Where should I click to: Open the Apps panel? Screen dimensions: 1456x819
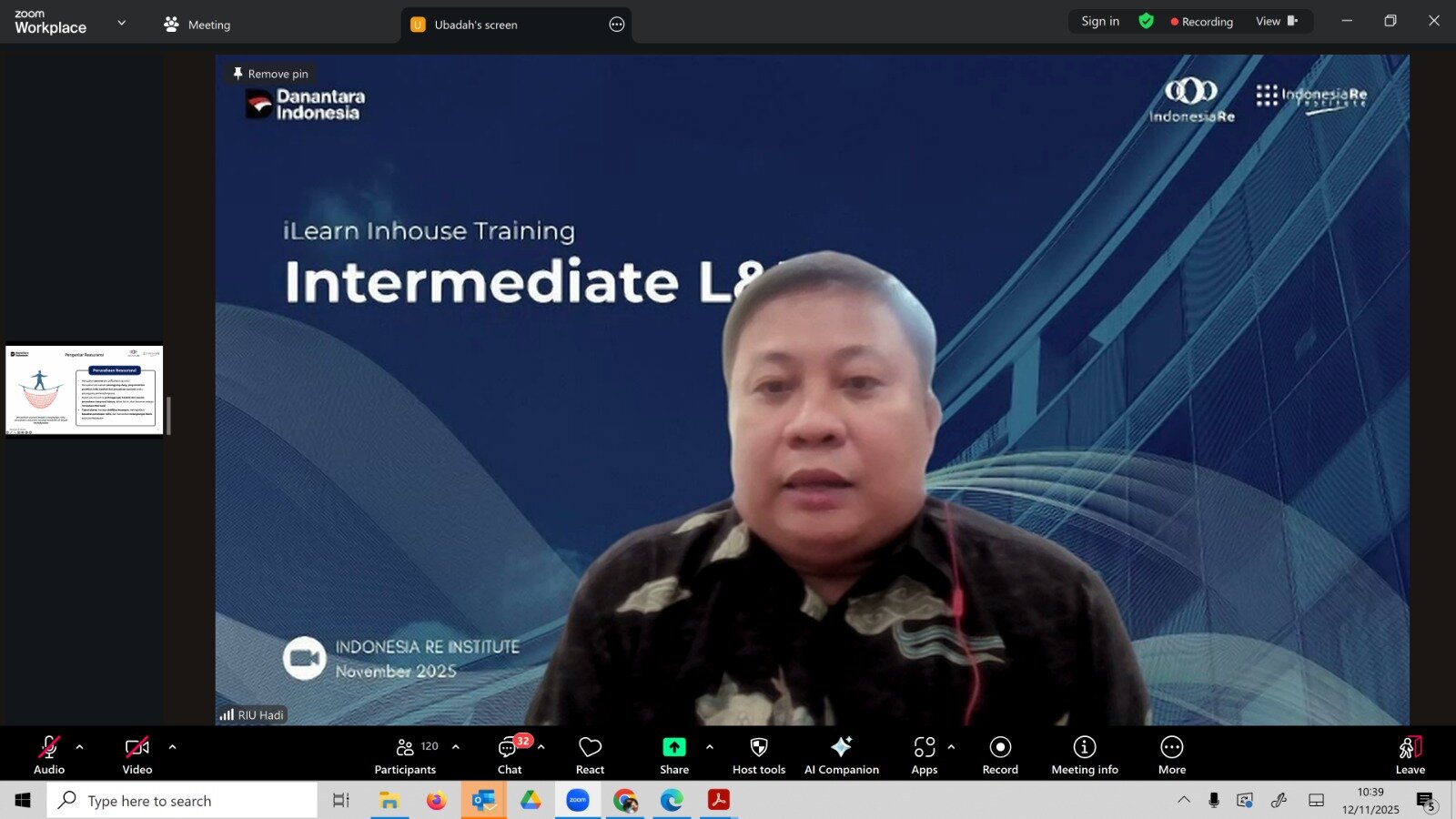point(924,755)
